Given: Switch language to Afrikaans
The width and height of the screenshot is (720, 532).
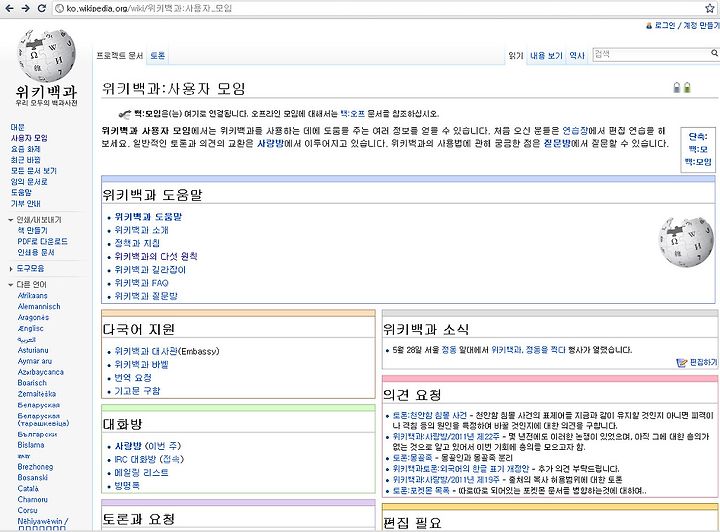Looking at the screenshot, I should tap(33, 296).
